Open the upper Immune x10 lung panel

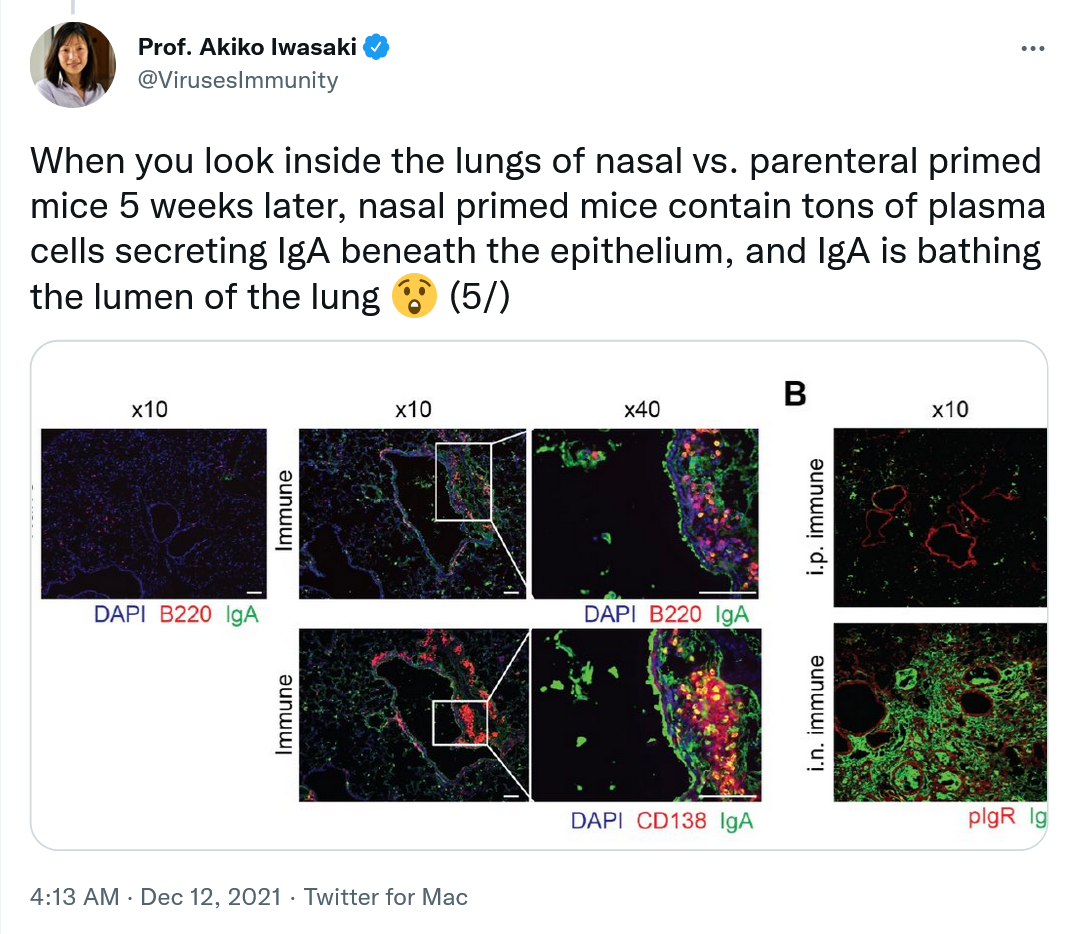pyautogui.click(x=412, y=513)
